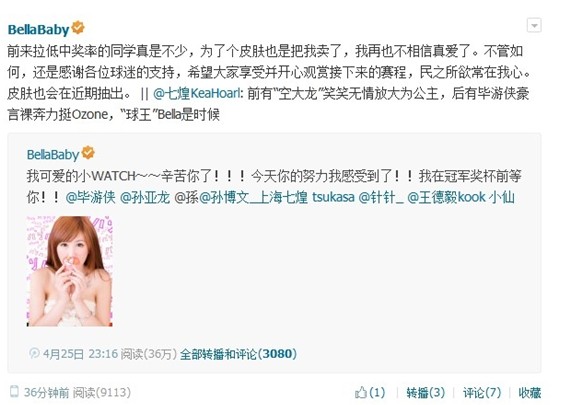Open the BellaBaby profile name at top
The width and height of the screenshot is (562, 405).
click(x=38, y=29)
